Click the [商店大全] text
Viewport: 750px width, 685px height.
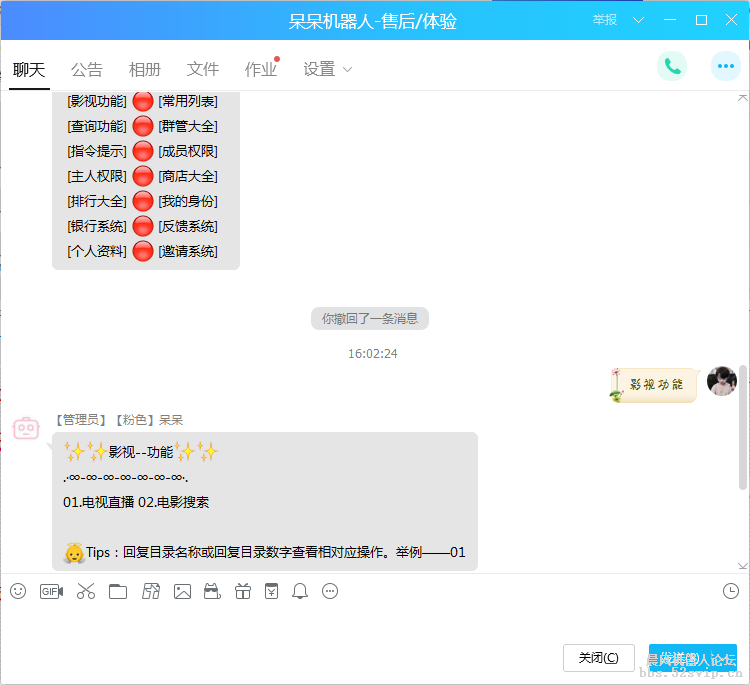click(188, 176)
